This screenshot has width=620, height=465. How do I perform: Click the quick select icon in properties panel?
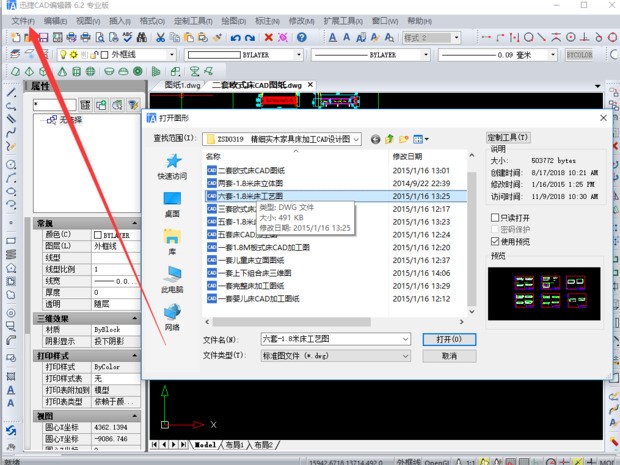tap(133, 105)
